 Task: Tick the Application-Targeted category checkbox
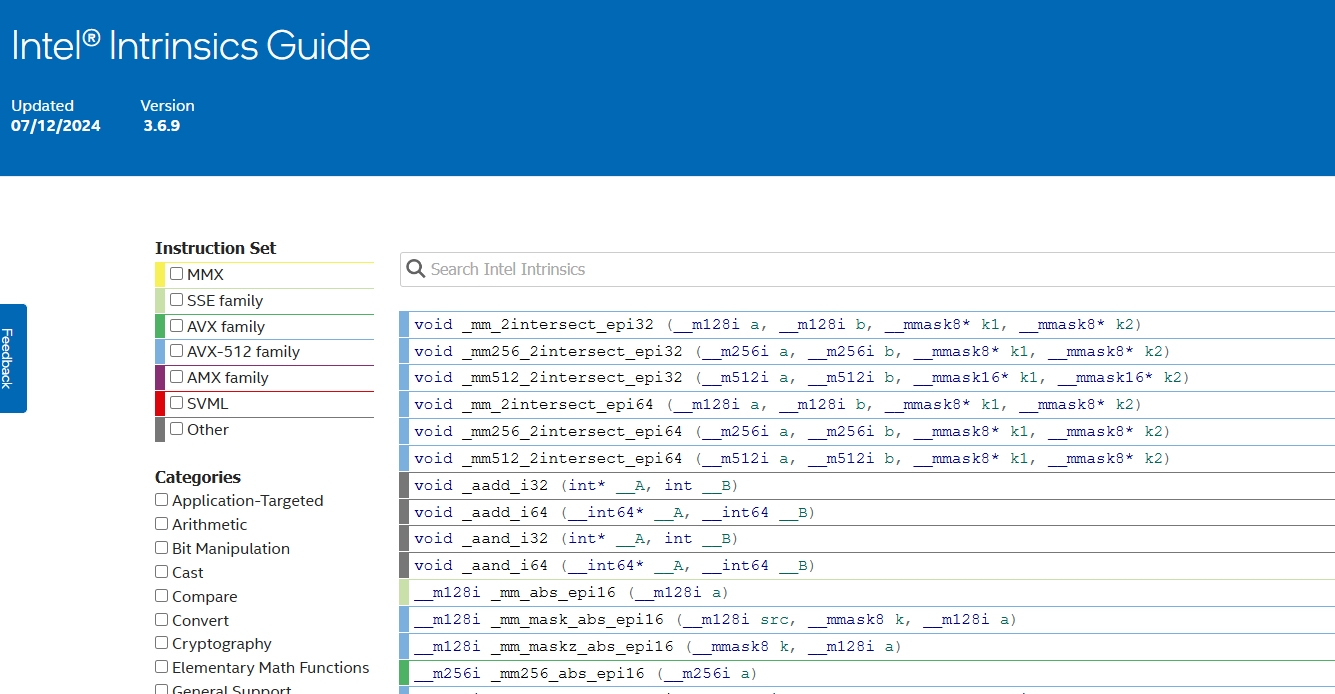(161, 500)
